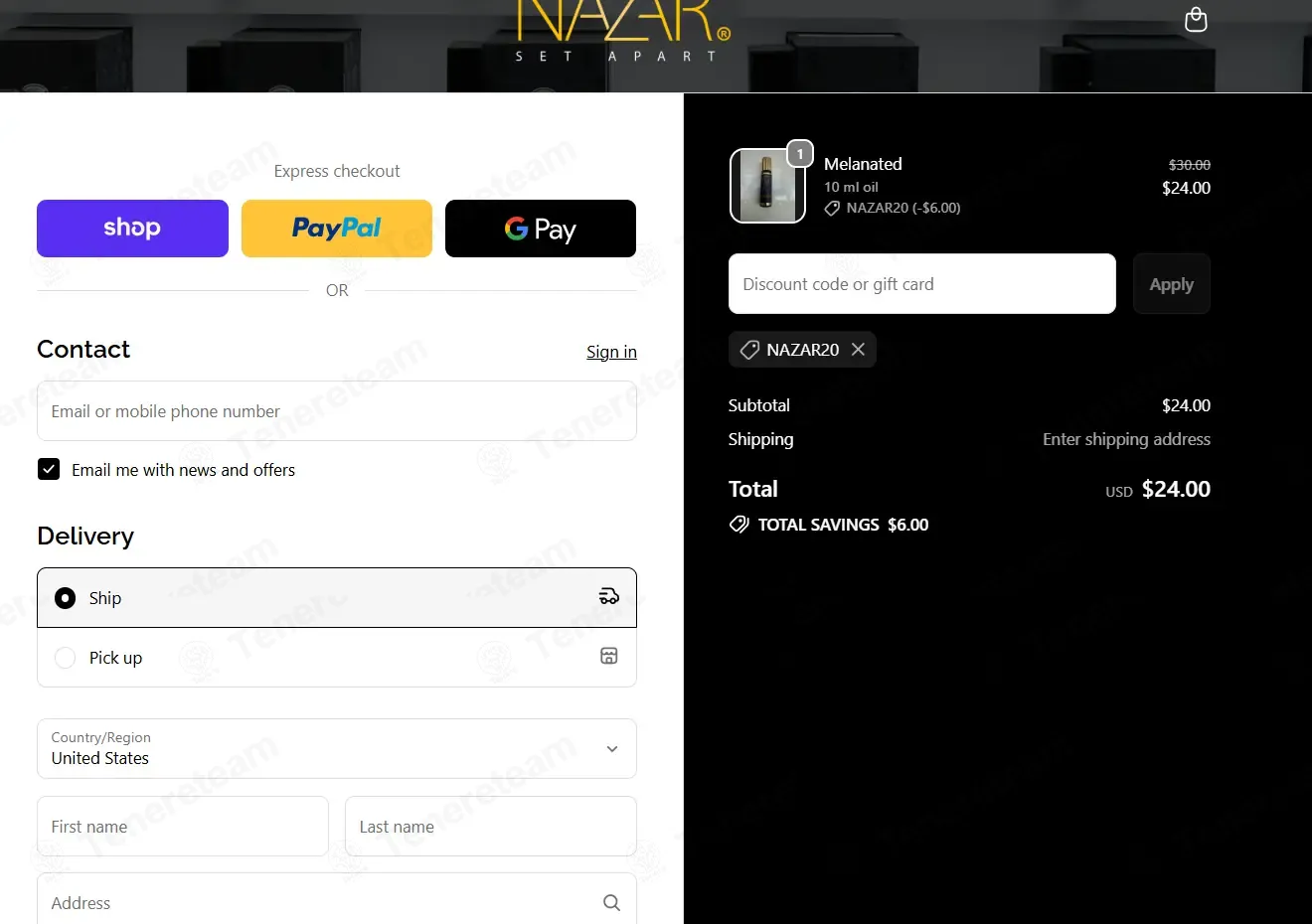Image resolution: width=1312 pixels, height=924 pixels.
Task: Click the Delivery section heading
Action: 85,537
